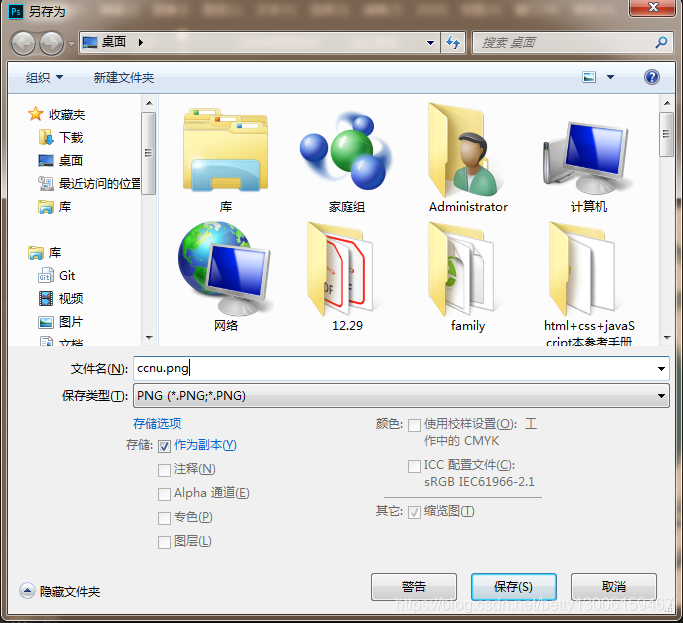Click the file list scroll down arrow
Screen dimensions: 683x623
666,338
